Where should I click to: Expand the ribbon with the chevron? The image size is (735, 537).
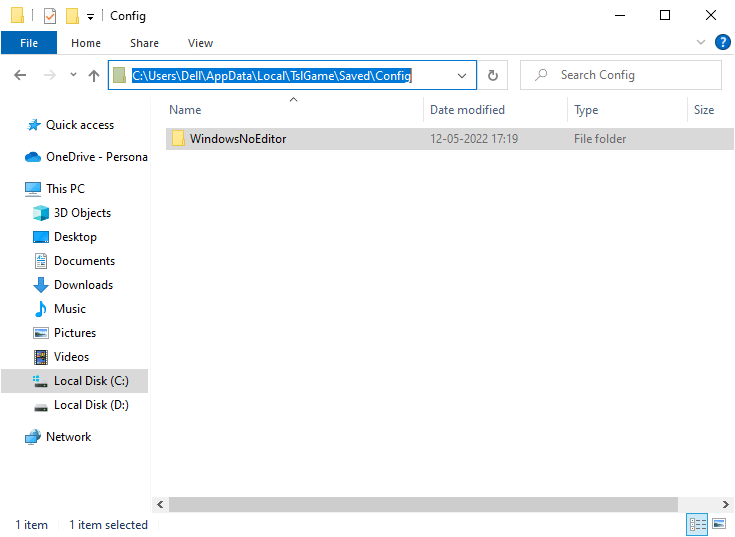(701, 42)
